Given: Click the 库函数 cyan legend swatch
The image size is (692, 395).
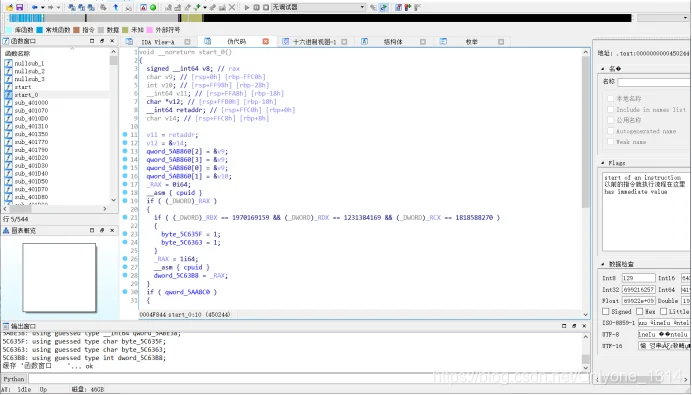Looking at the screenshot, I should [9, 30].
